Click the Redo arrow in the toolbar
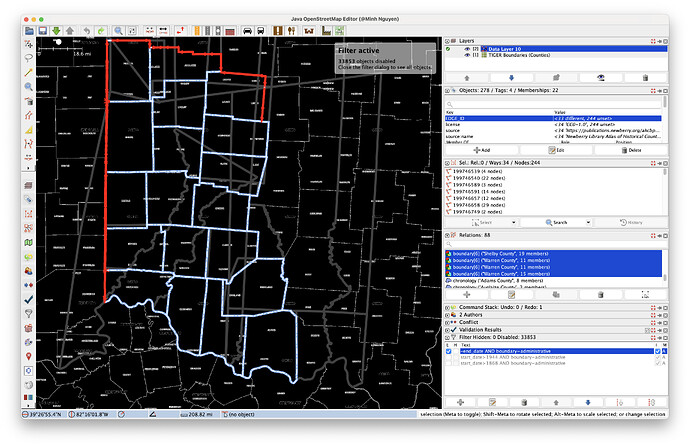 103,30
